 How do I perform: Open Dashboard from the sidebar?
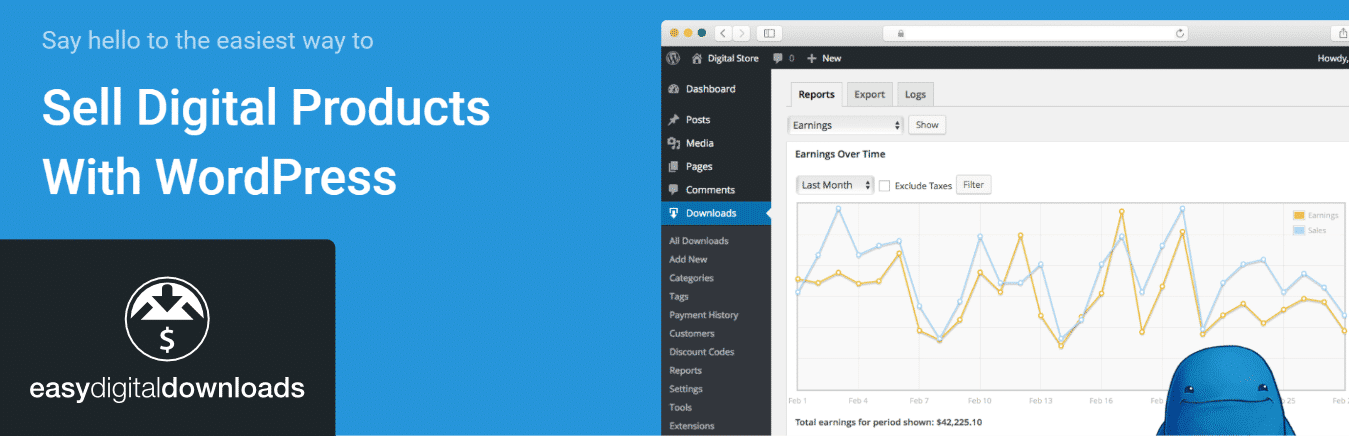[710, 89]
